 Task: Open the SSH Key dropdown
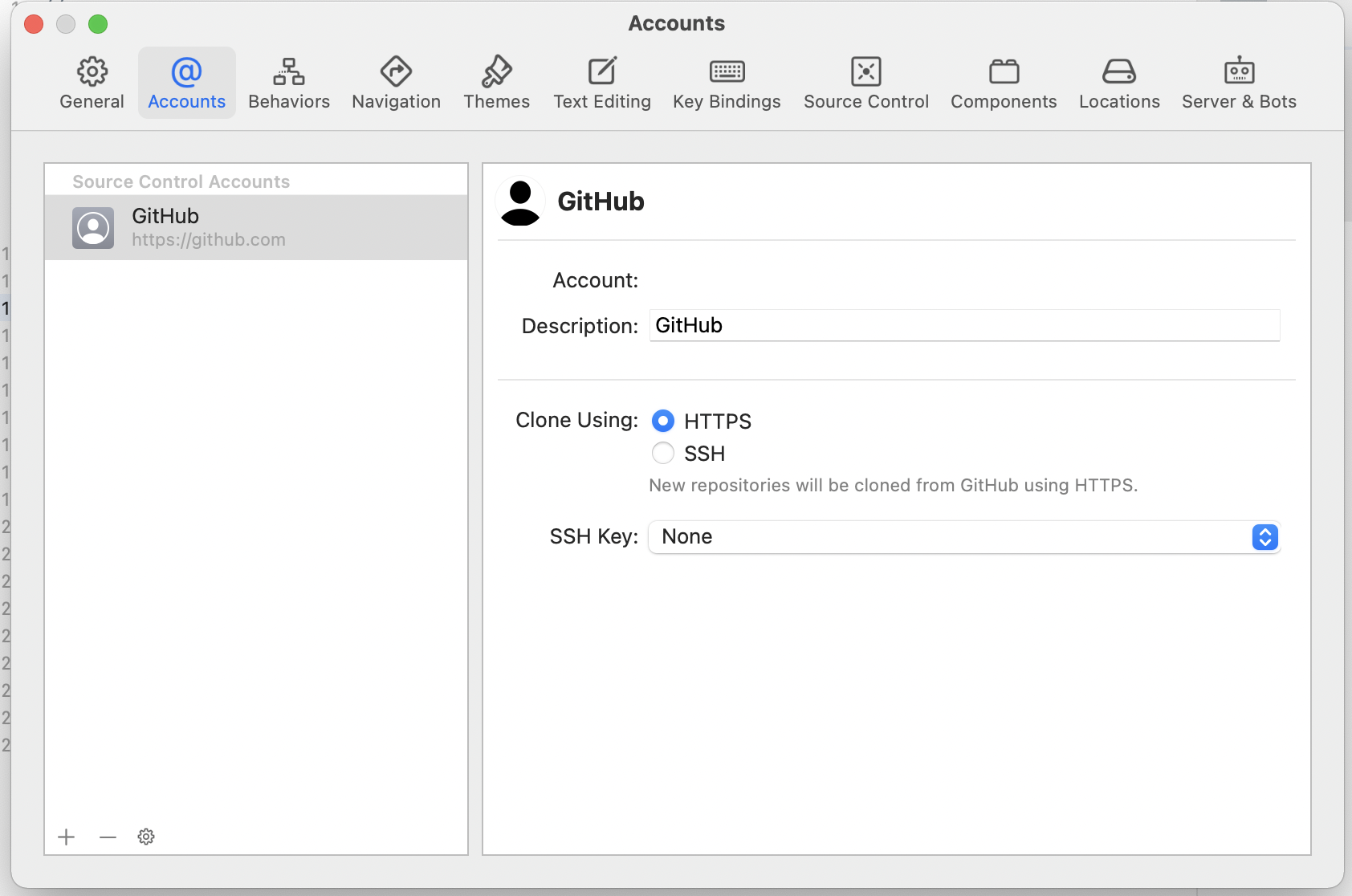[963, 537]
